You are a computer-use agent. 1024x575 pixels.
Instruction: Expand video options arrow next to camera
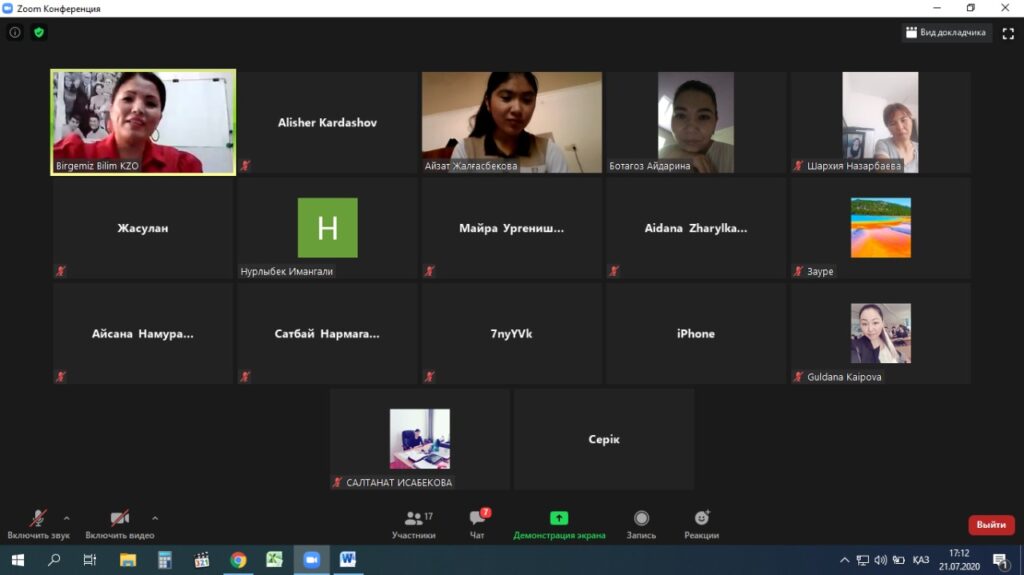tap(155, 518)
